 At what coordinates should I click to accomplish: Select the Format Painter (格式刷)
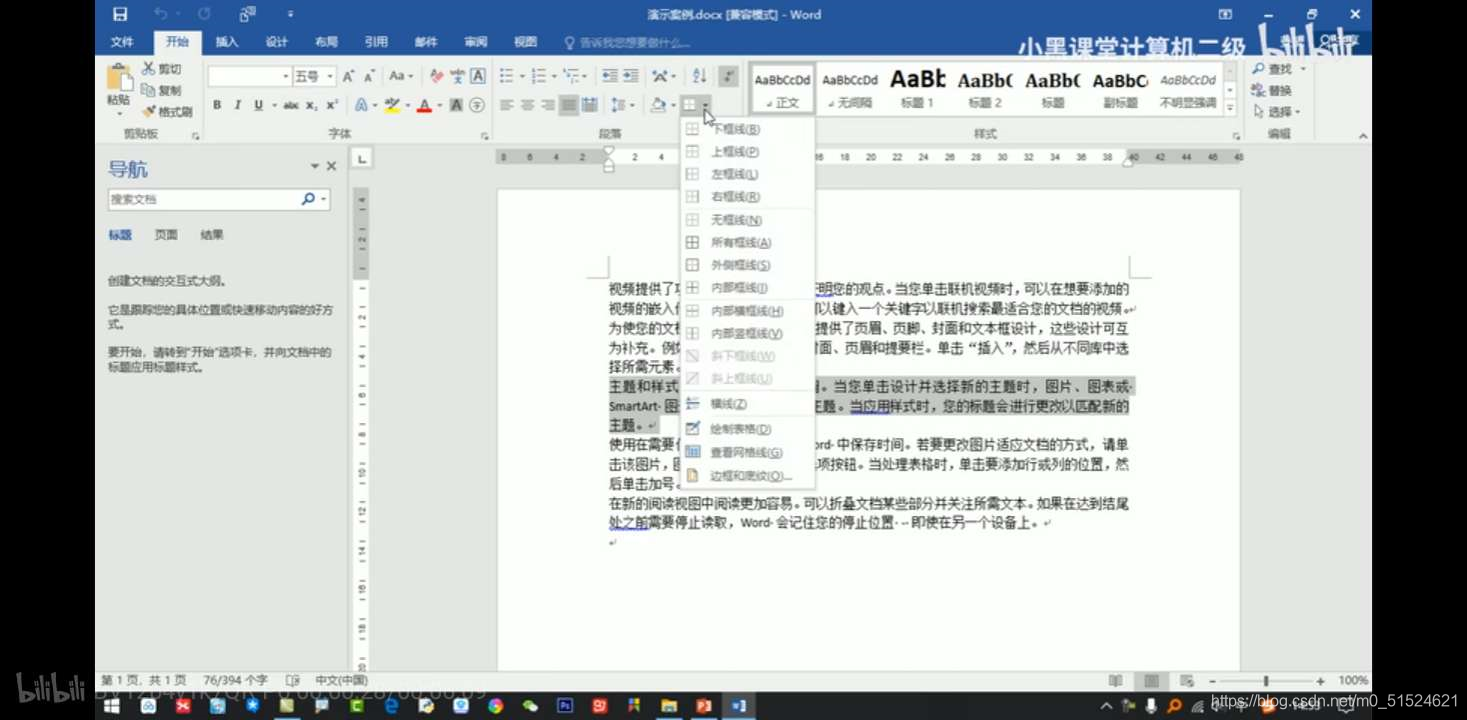(x=167, y=112)
